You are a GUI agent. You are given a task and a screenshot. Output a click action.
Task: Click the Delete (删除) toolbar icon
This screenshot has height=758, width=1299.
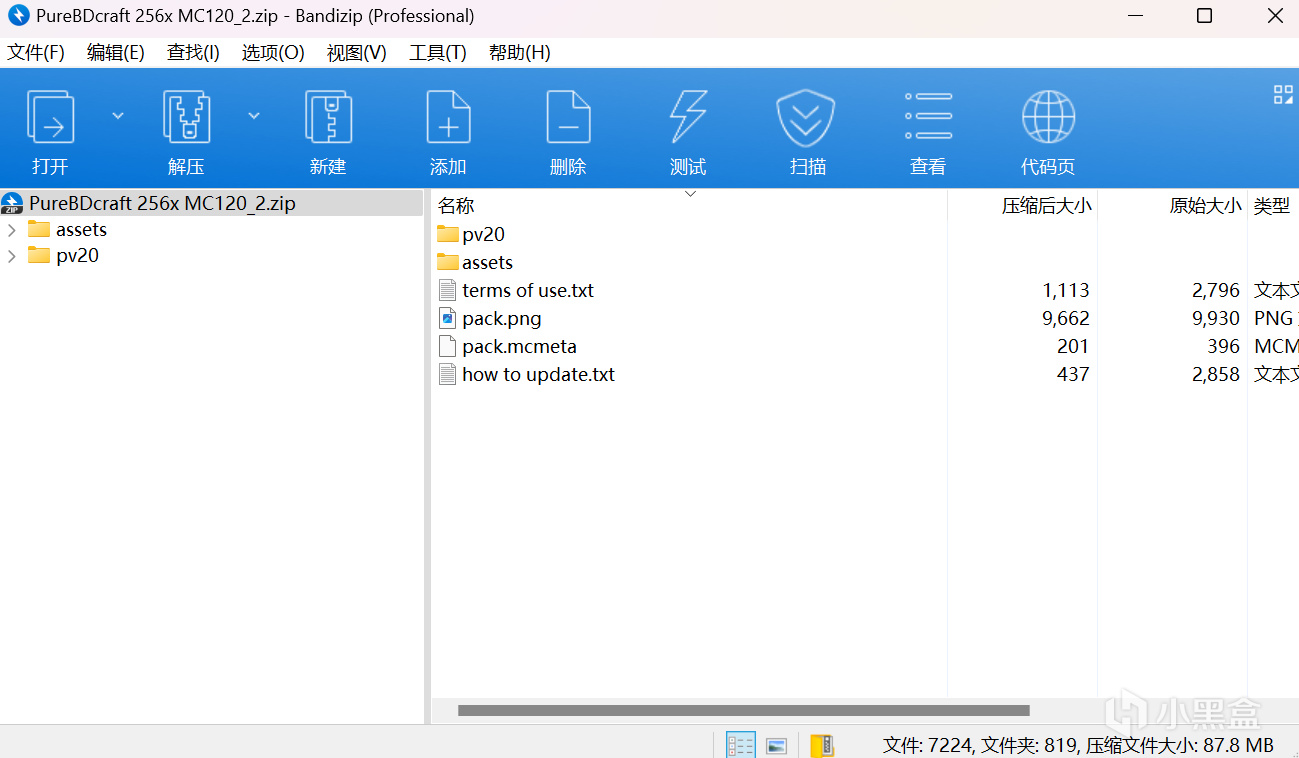pos(568,117)
